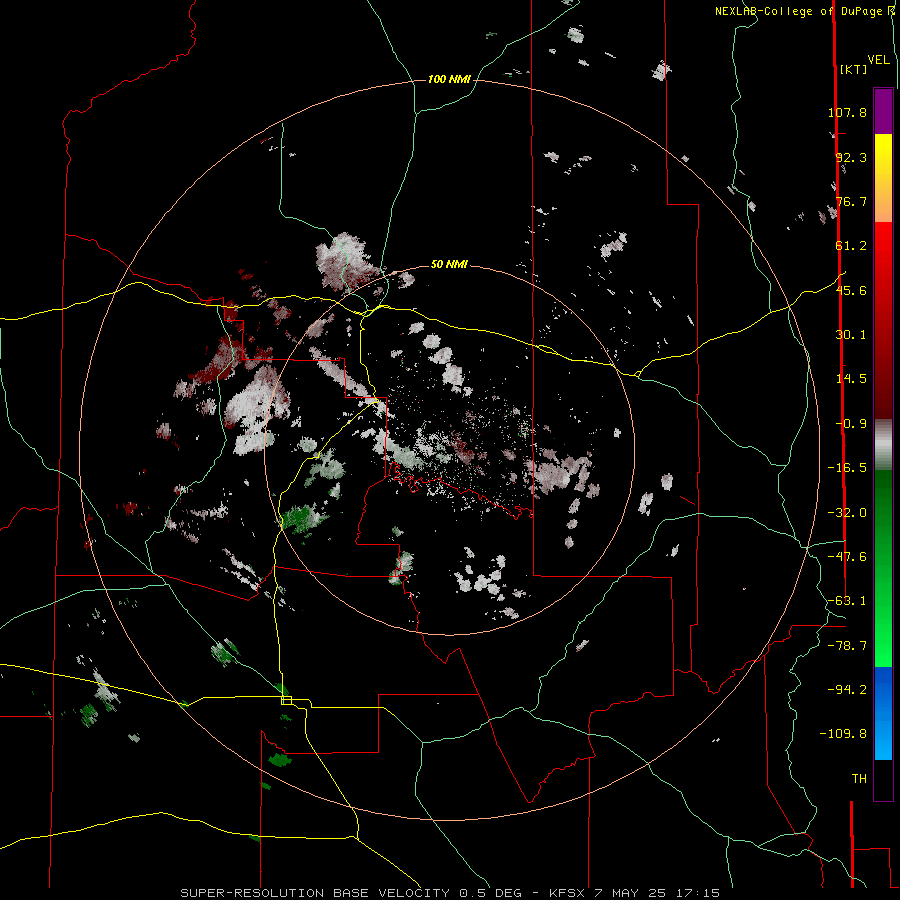Click the 45.6 scale value
This screenshot has height=900, width=900.
pos(851,290)
